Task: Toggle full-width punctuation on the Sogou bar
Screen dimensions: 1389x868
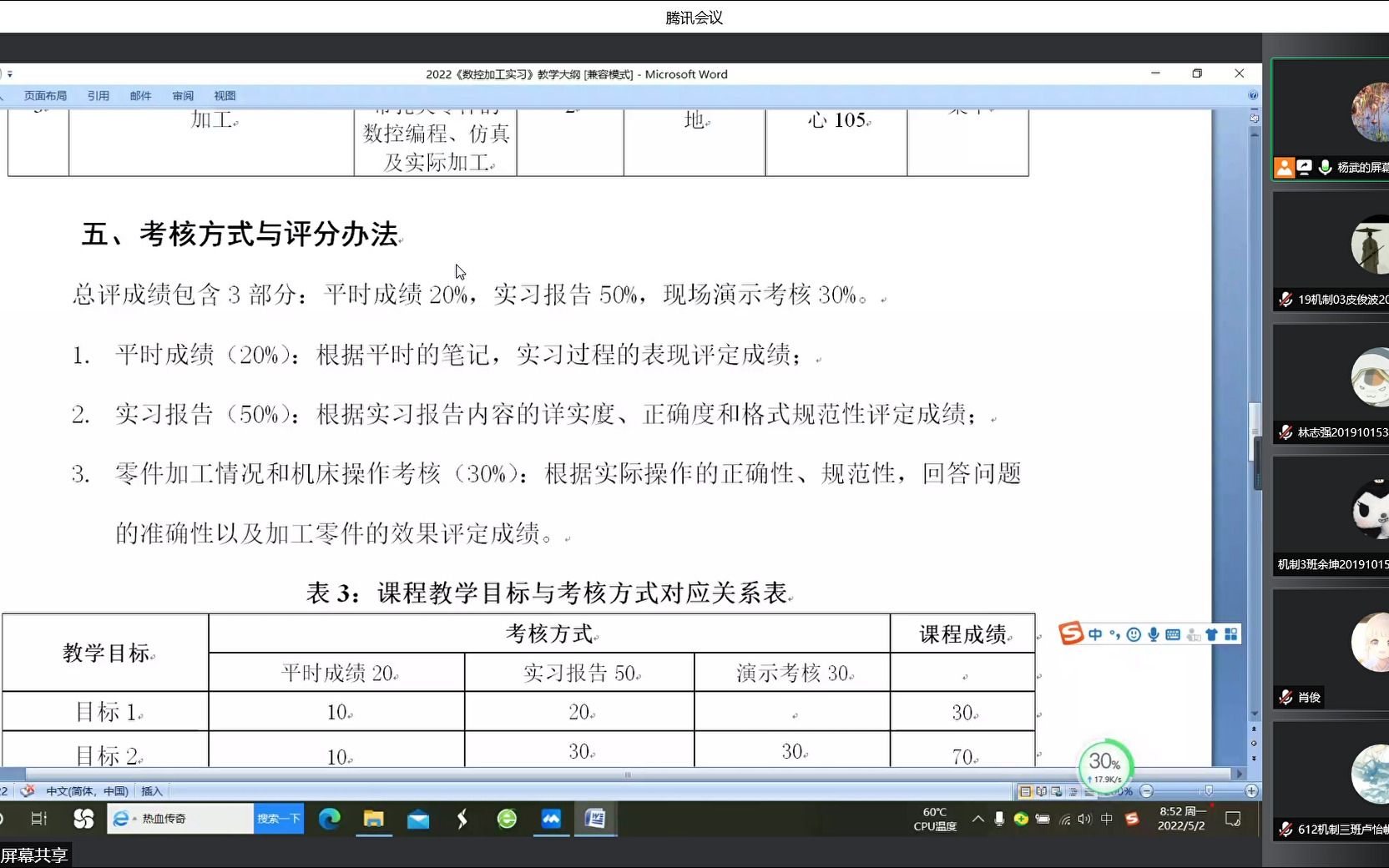Action: [1114, 634]
